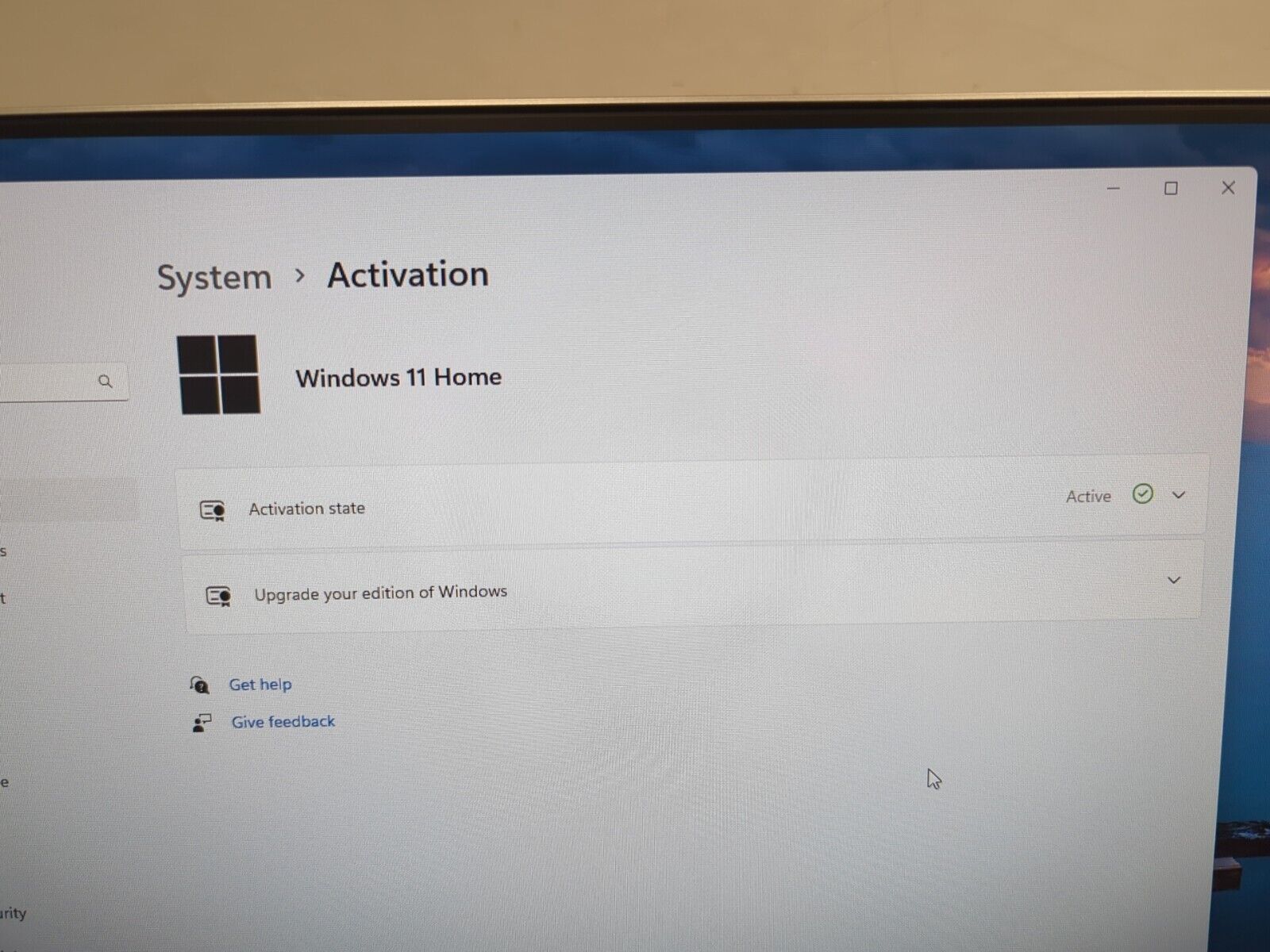
Task: Click the green Active checkmark icon
Action: (x=1142, y=494)
